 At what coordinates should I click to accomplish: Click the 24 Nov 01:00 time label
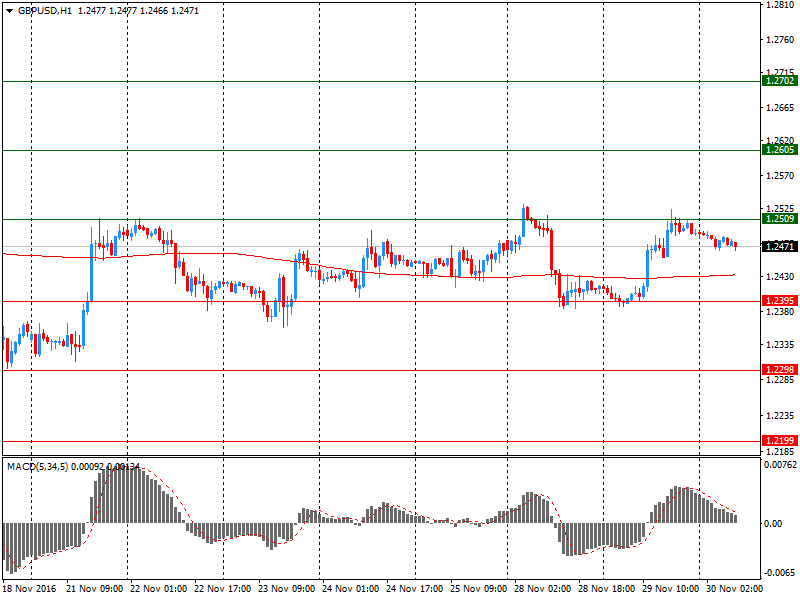click(351, 588)
